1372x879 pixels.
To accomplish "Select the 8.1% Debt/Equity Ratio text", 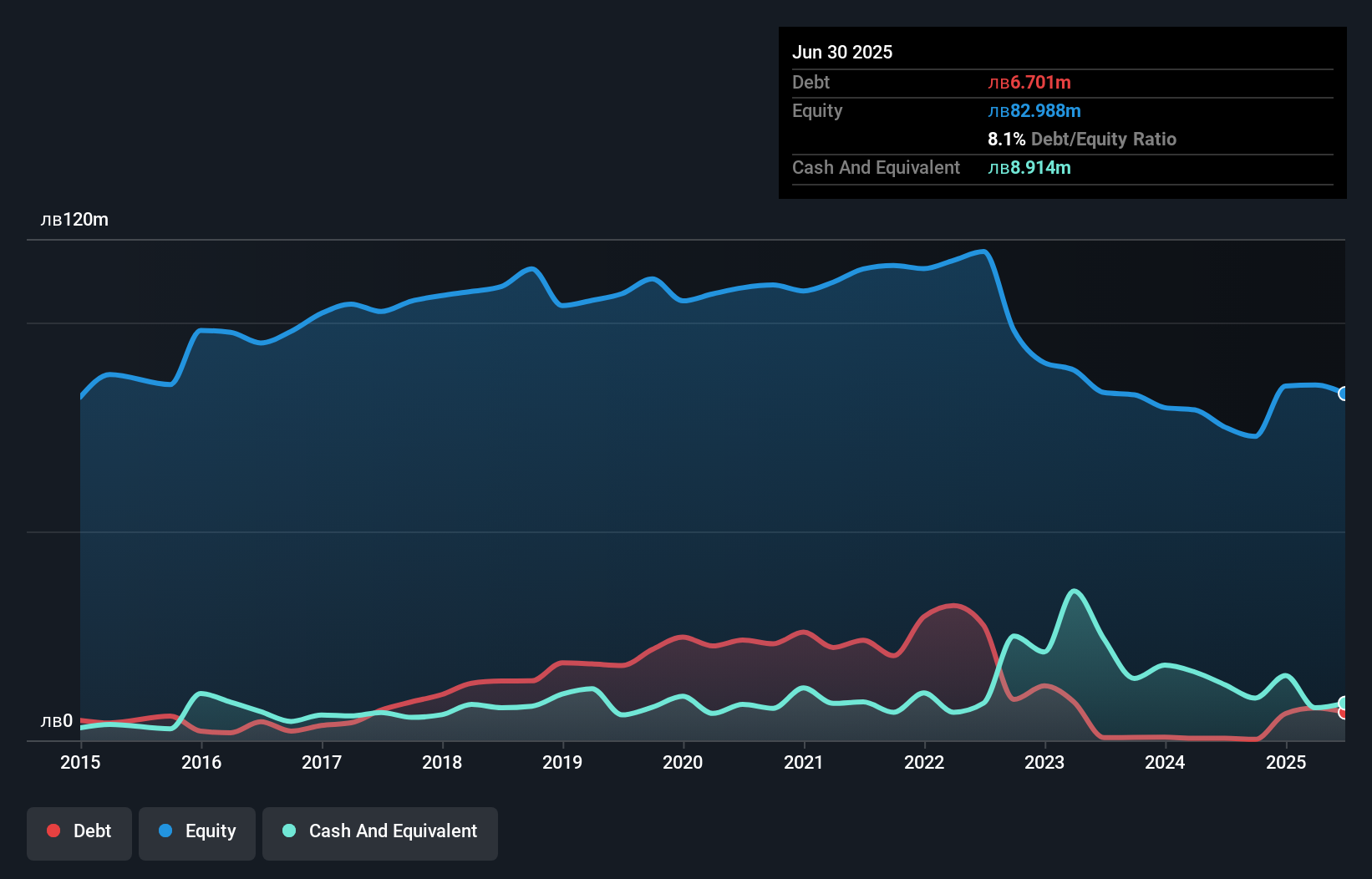I will [x=1082, y=140].
